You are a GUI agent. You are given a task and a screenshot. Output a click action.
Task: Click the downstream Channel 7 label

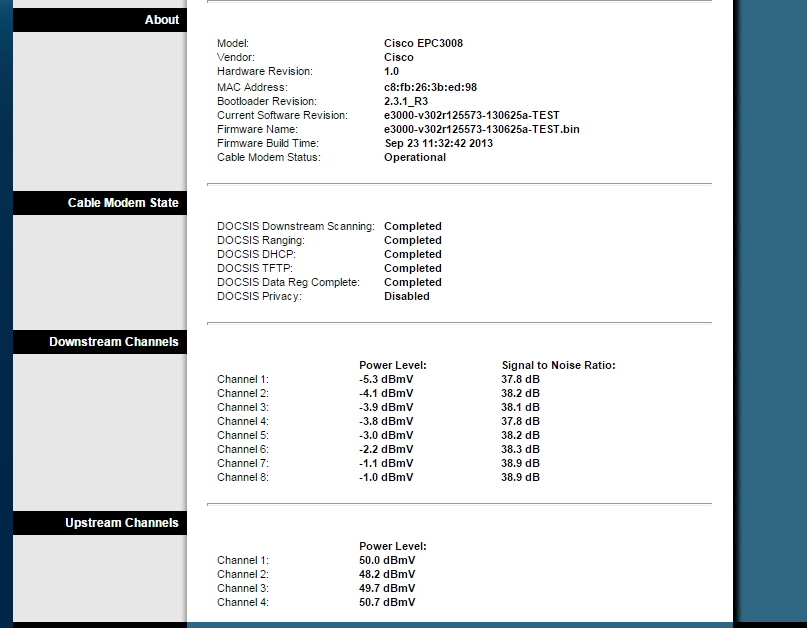(242, 463)
